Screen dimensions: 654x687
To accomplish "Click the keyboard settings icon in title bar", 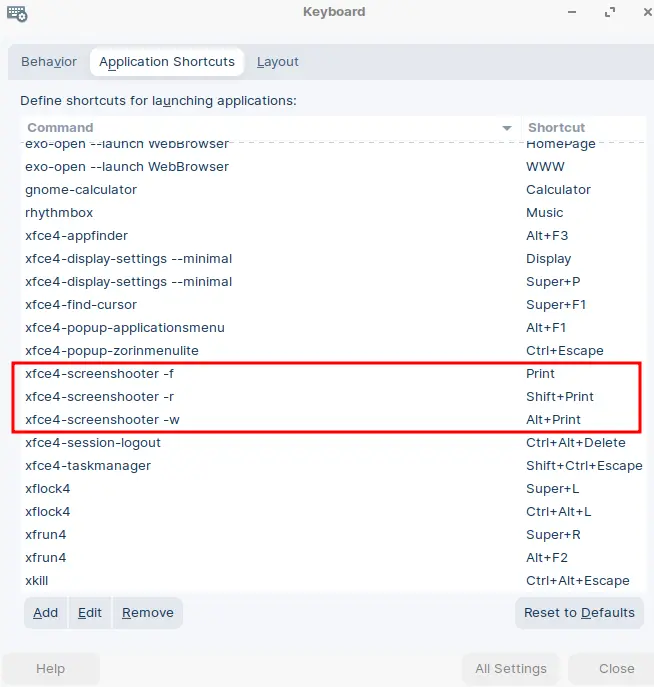I will coord(17,14).
